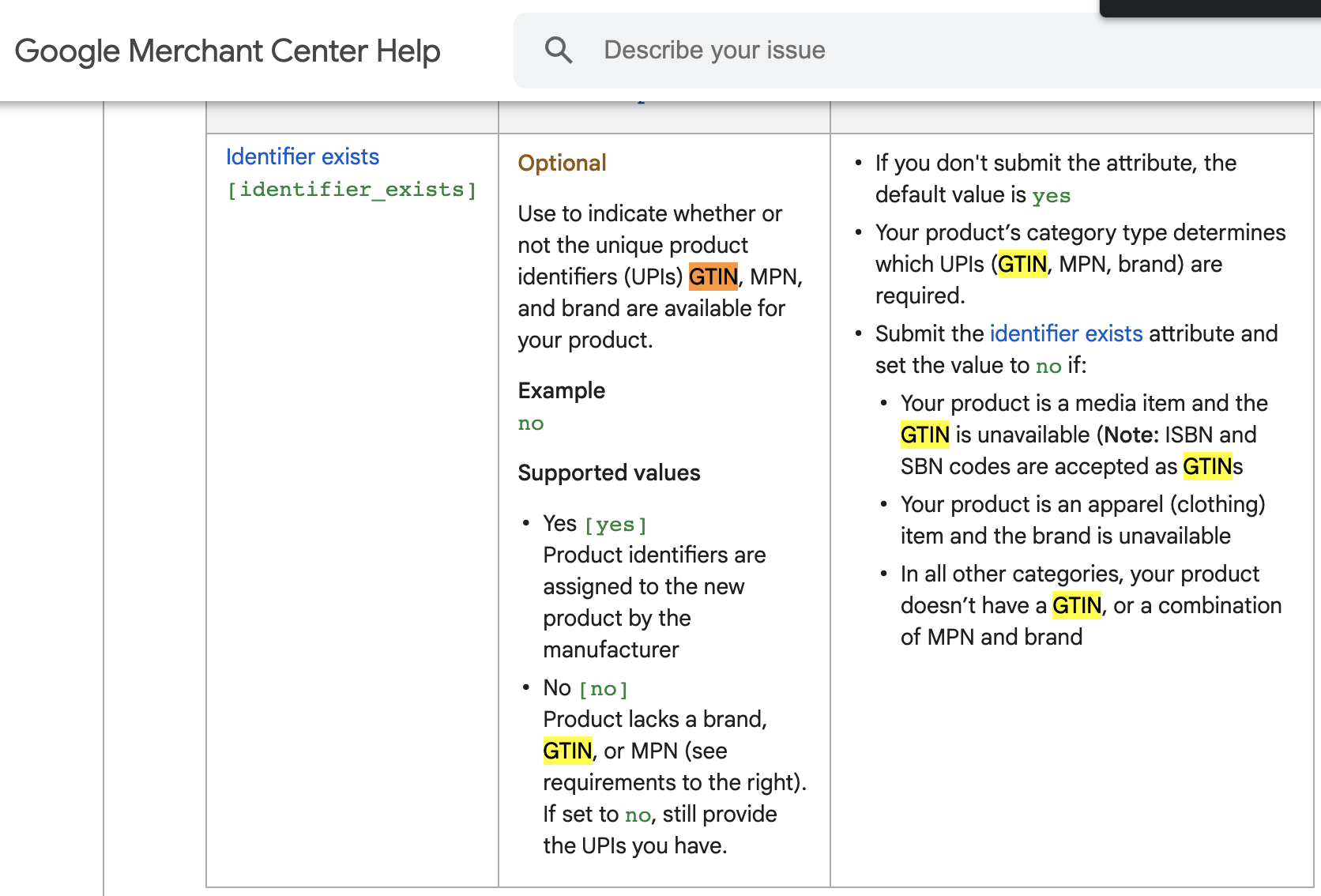Open the Google Merchant Center Help home
Viewport: 1321px width, 896px height.
click(228, 51)
